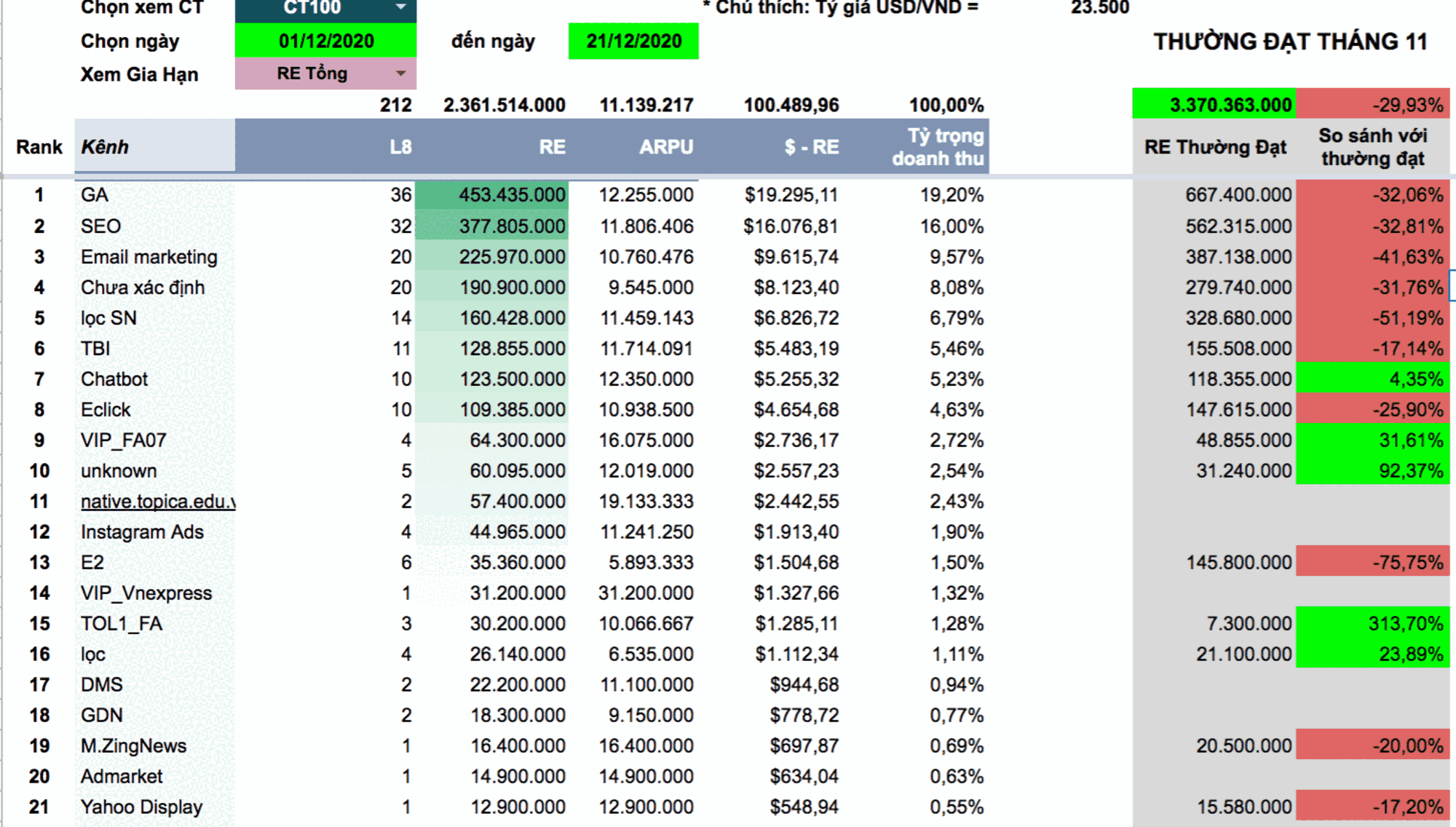Open the CT100 dropdown arrow
Viewport: 1456px width, 827px height.
(x=400, y=7)
